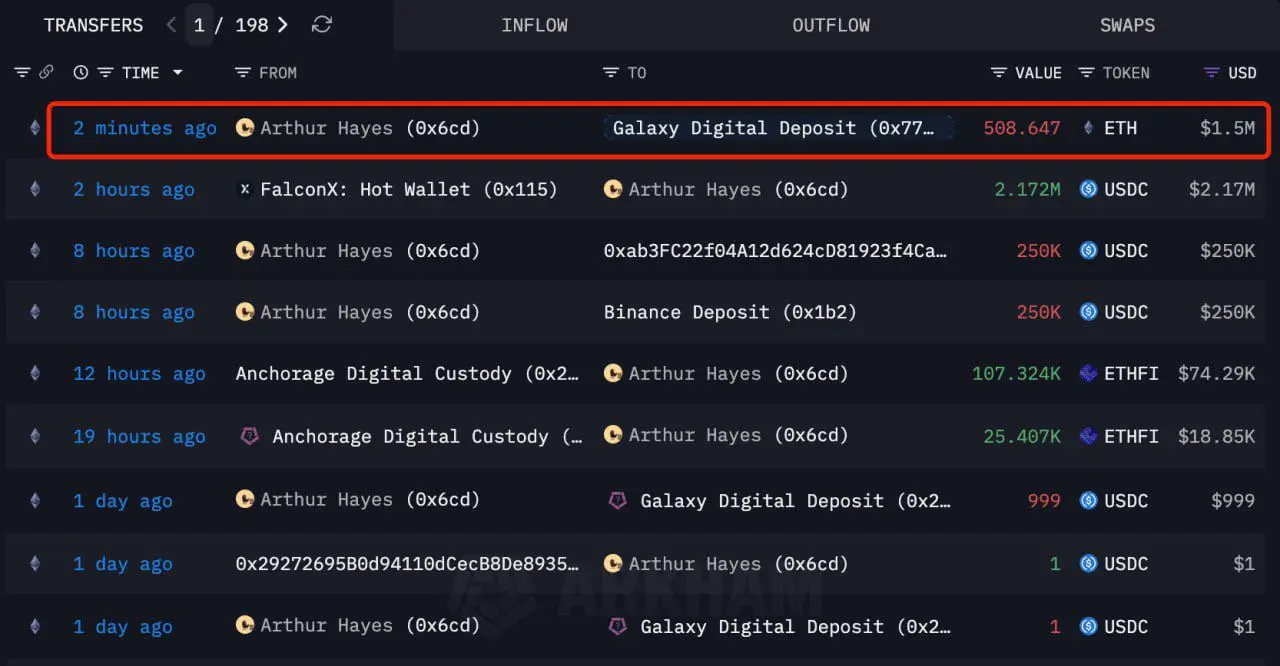1280x666 pixels.
Task: Click ETHFI token icon in 107.324K row
Action: click(1089, 374)
